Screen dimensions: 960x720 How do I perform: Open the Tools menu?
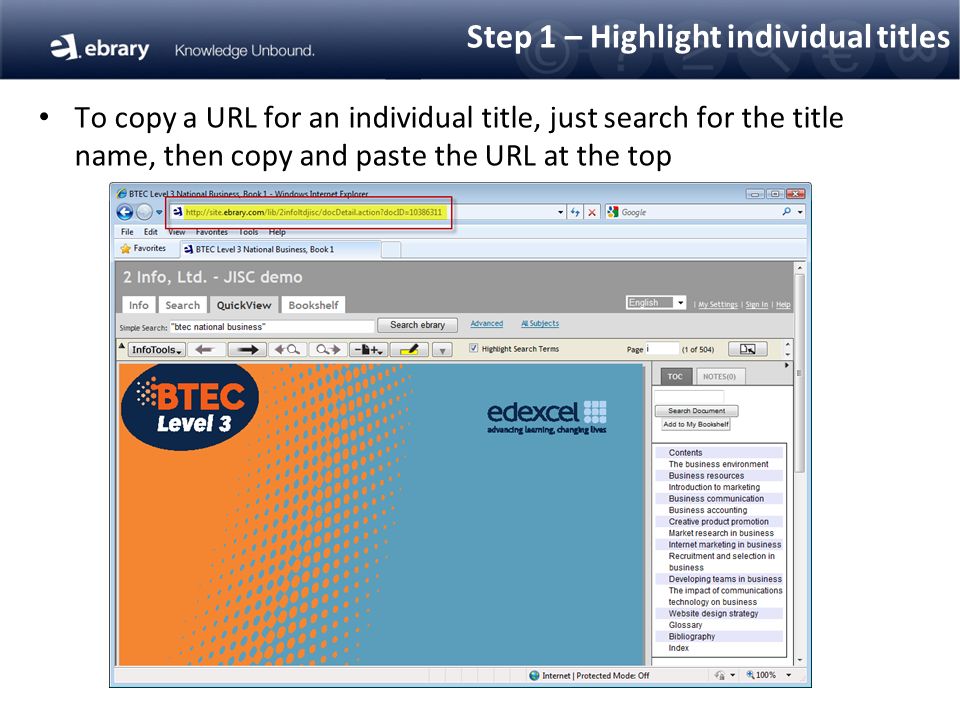249,232
